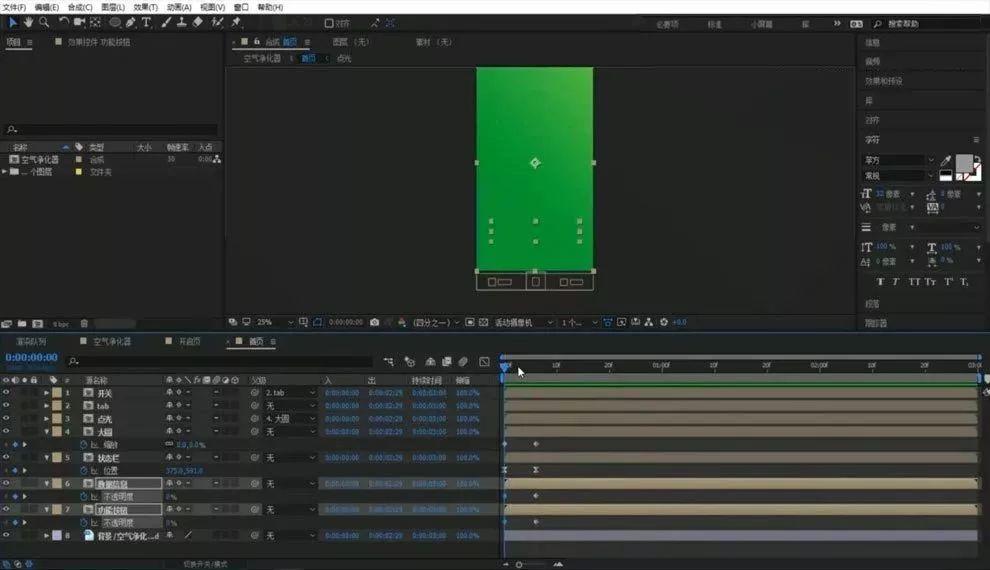Hide the 点亮 layer eye
Image resolution: width=990 pixels, height=570 pixels.
(x=6, y=419)
